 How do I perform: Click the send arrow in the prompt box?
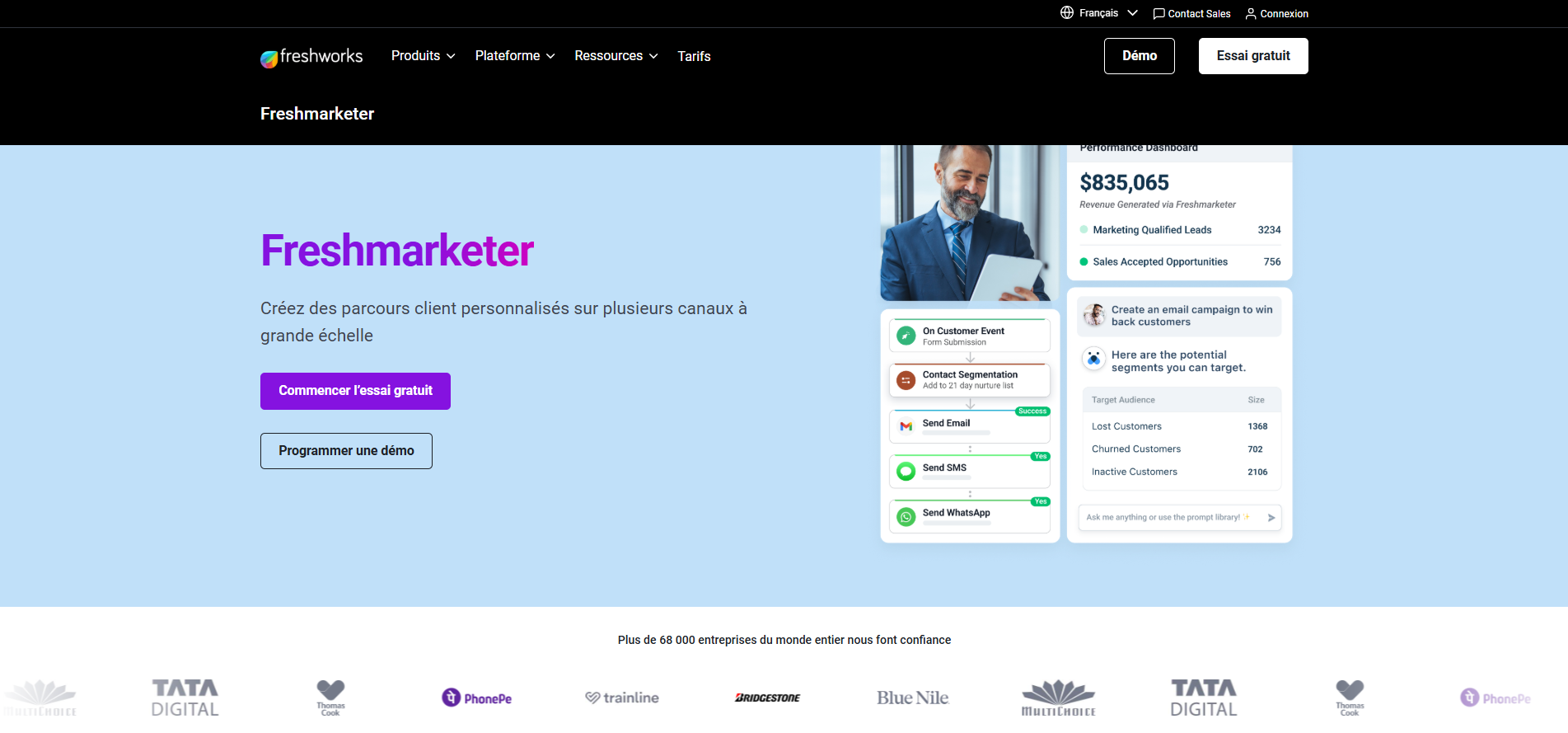[1271, 518]
